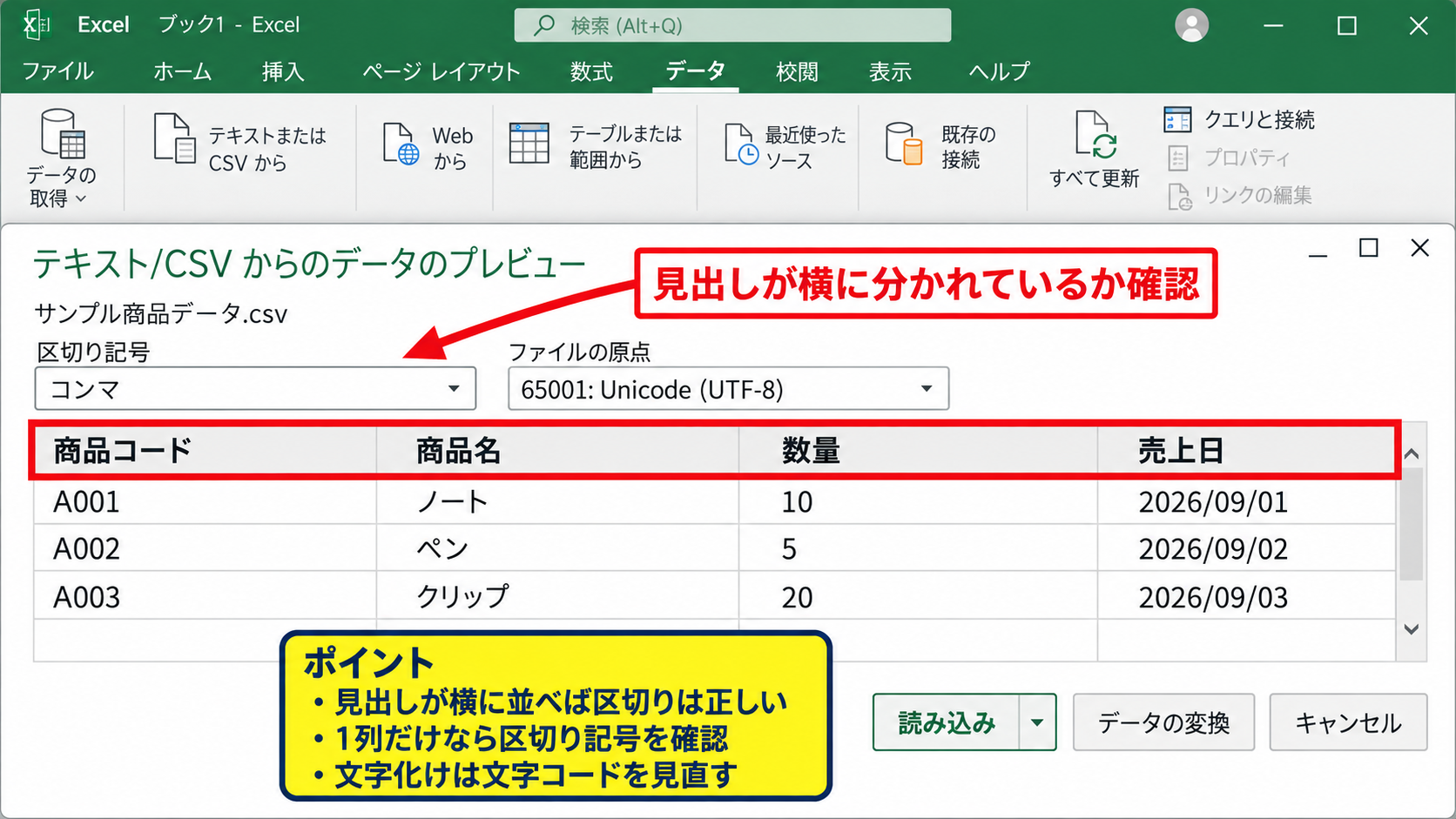
Task: Click preview scrollbar up arrow
Action: point(1412,453)
